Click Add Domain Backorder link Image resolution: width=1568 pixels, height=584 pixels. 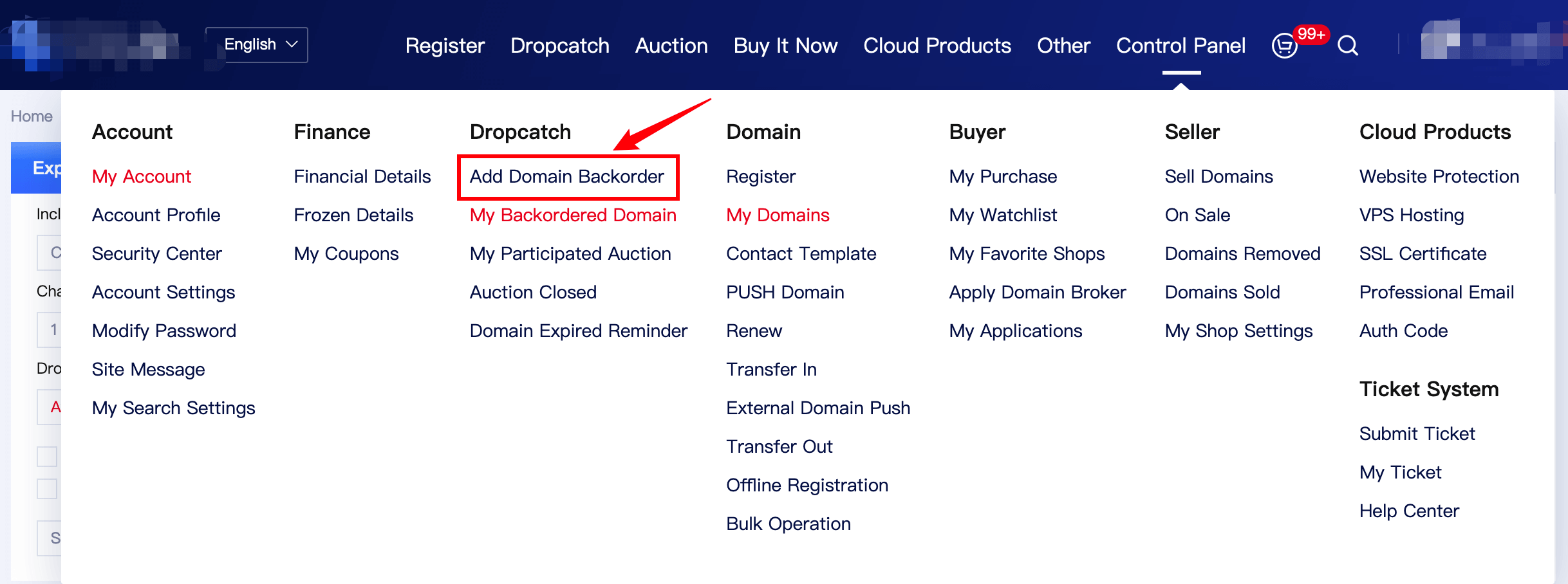(x=566, y=176)
